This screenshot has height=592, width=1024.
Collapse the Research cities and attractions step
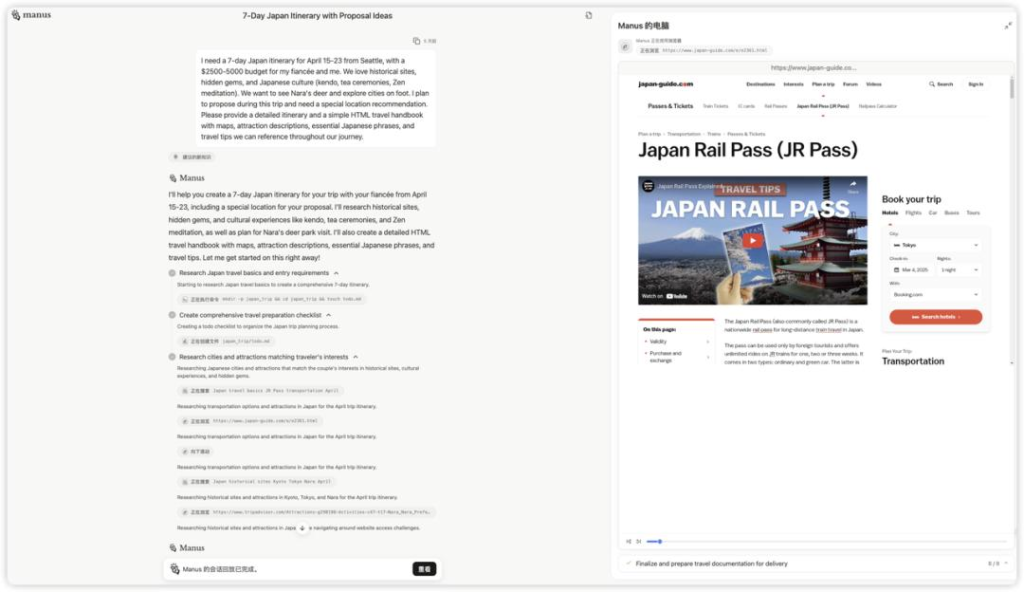pos(355,357)
